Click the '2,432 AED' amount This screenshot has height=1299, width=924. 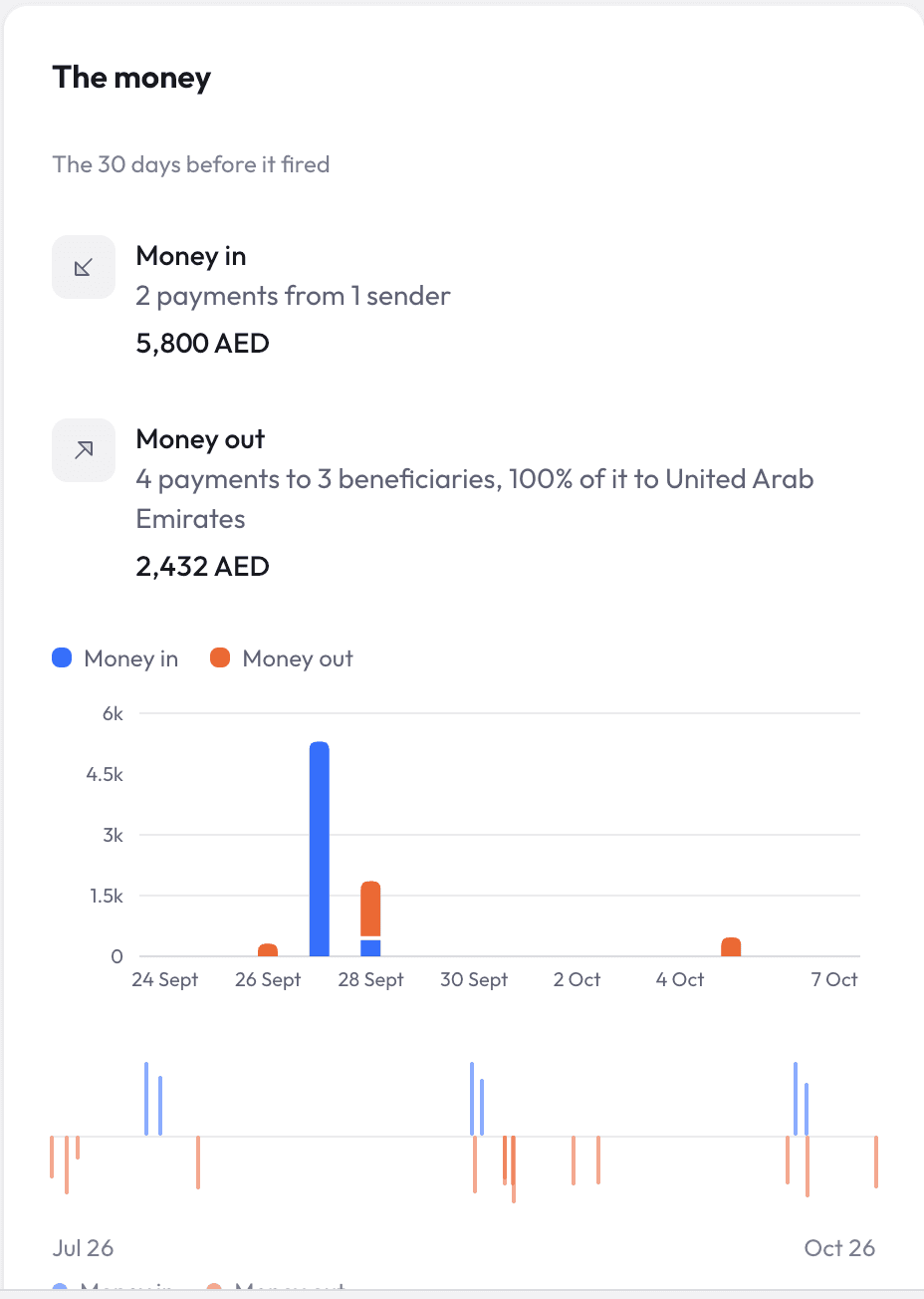(x=203, y=567)
